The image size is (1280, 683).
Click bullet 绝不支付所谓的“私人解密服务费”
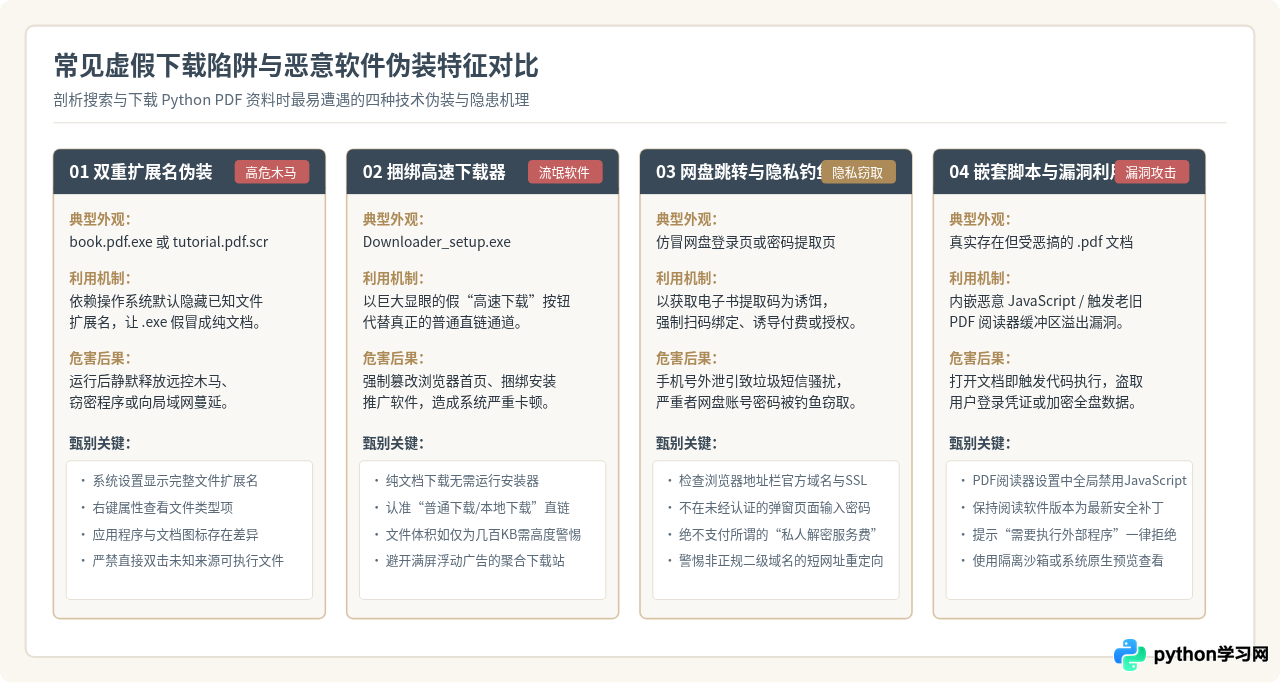point(777,535)
